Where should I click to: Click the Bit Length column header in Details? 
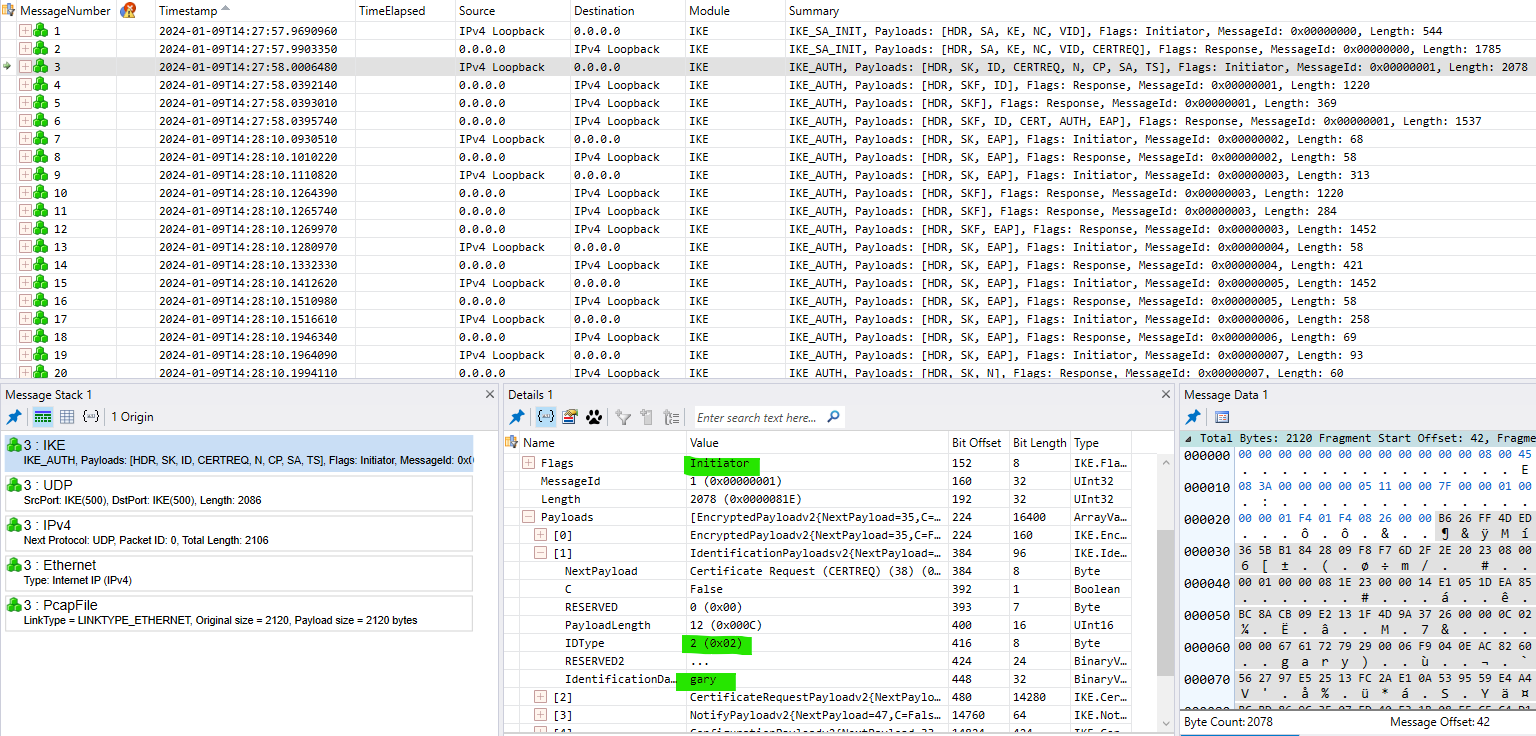tap(1039, 442)
